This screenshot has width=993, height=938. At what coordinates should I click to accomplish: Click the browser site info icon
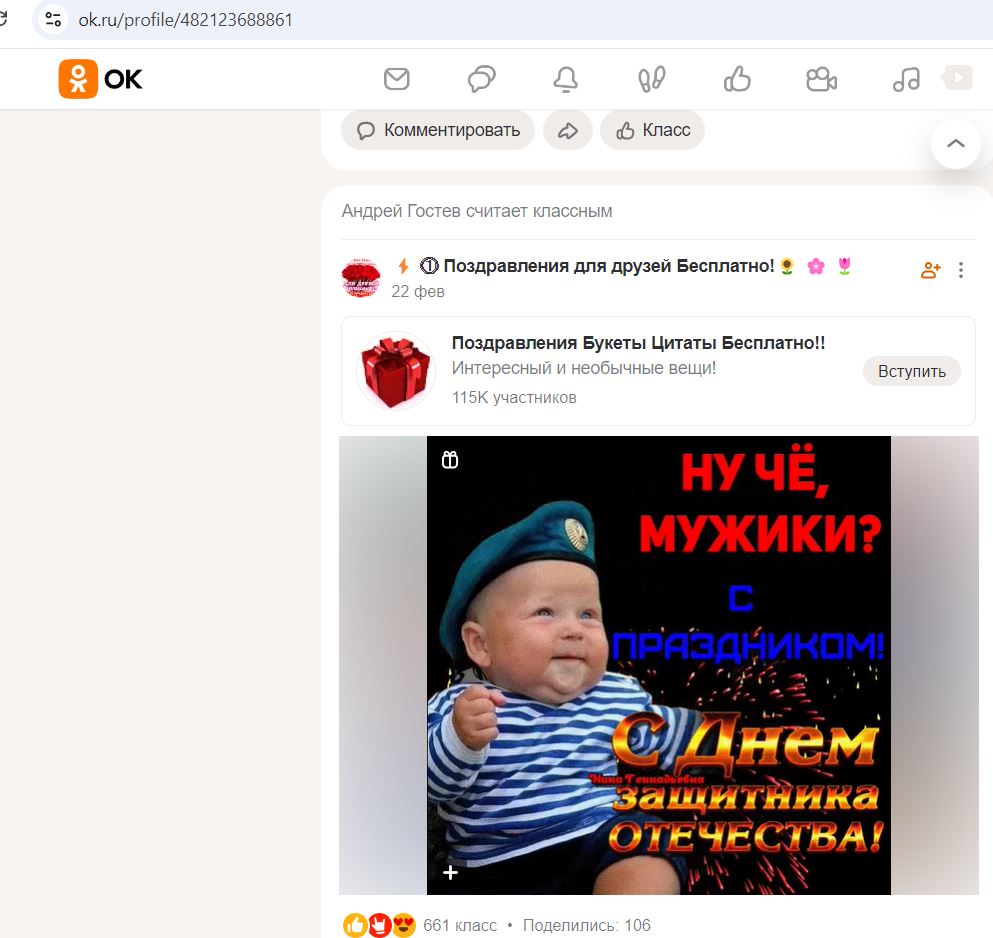pos(53,20)
